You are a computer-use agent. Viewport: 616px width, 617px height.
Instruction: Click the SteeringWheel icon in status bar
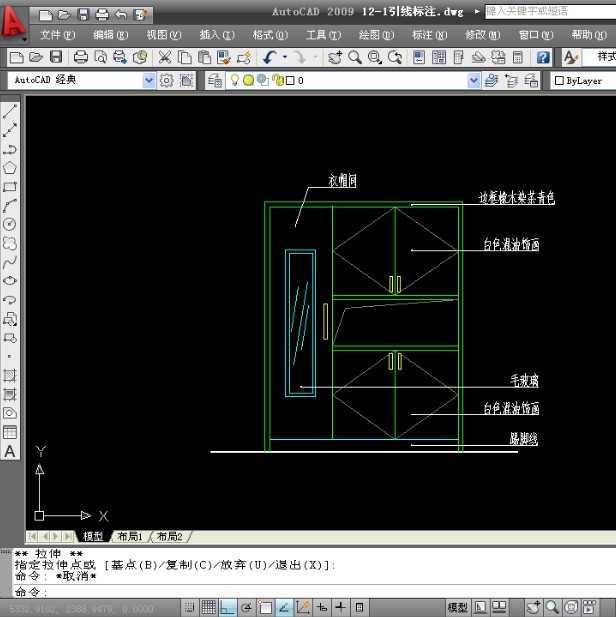coord(571,607)
